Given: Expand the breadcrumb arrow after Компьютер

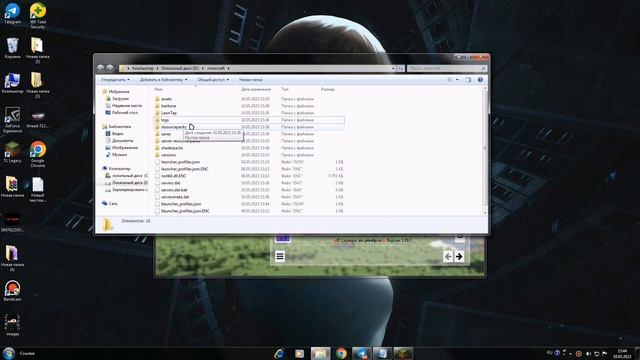Looking at the screenshot, I should pos(158,68).
